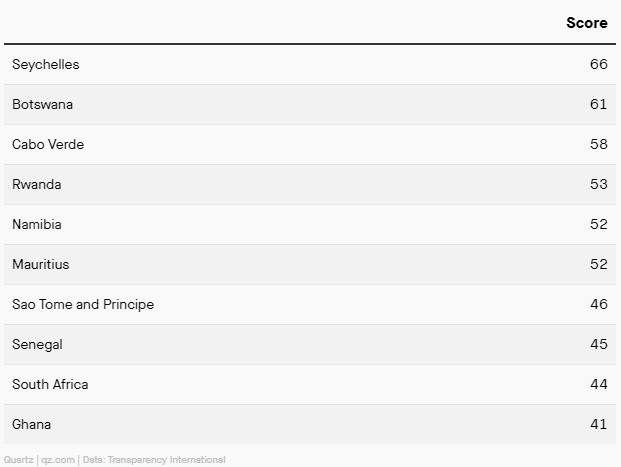The height and width of the screenshot is (467, 621).
Task: Select the Rwanda row label
Action: (36, 185)
